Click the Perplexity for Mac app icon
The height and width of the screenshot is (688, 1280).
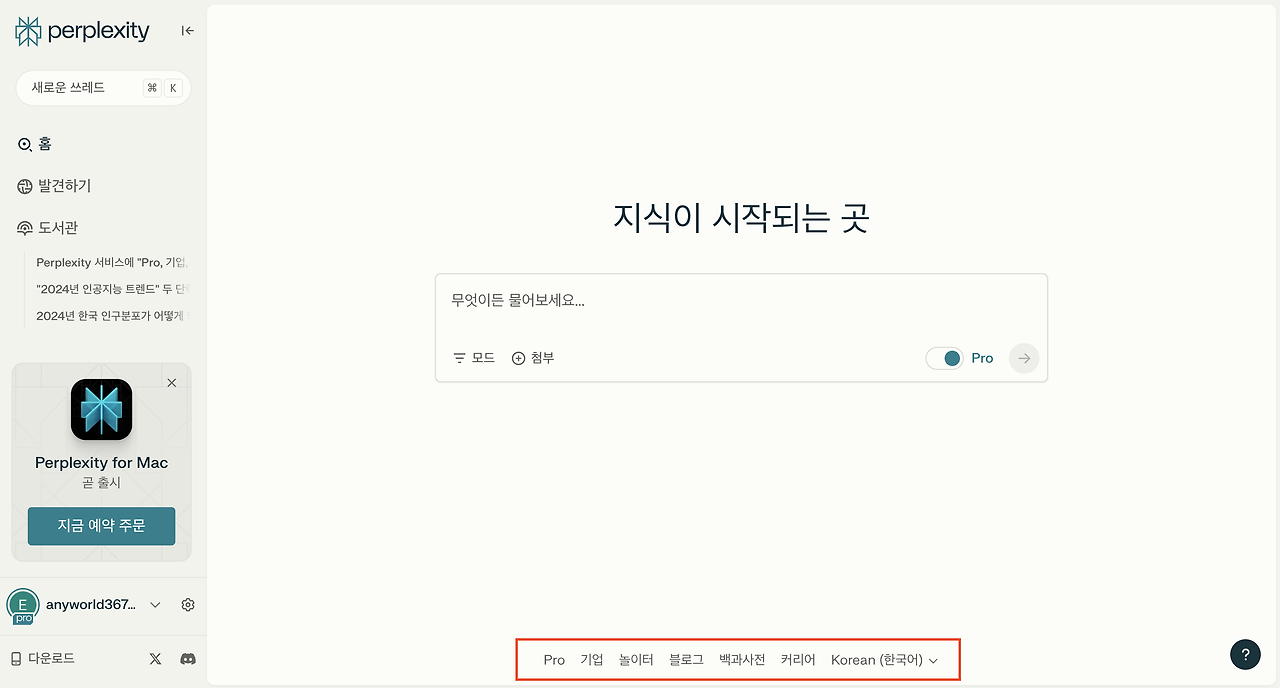[x=101, y=409]
